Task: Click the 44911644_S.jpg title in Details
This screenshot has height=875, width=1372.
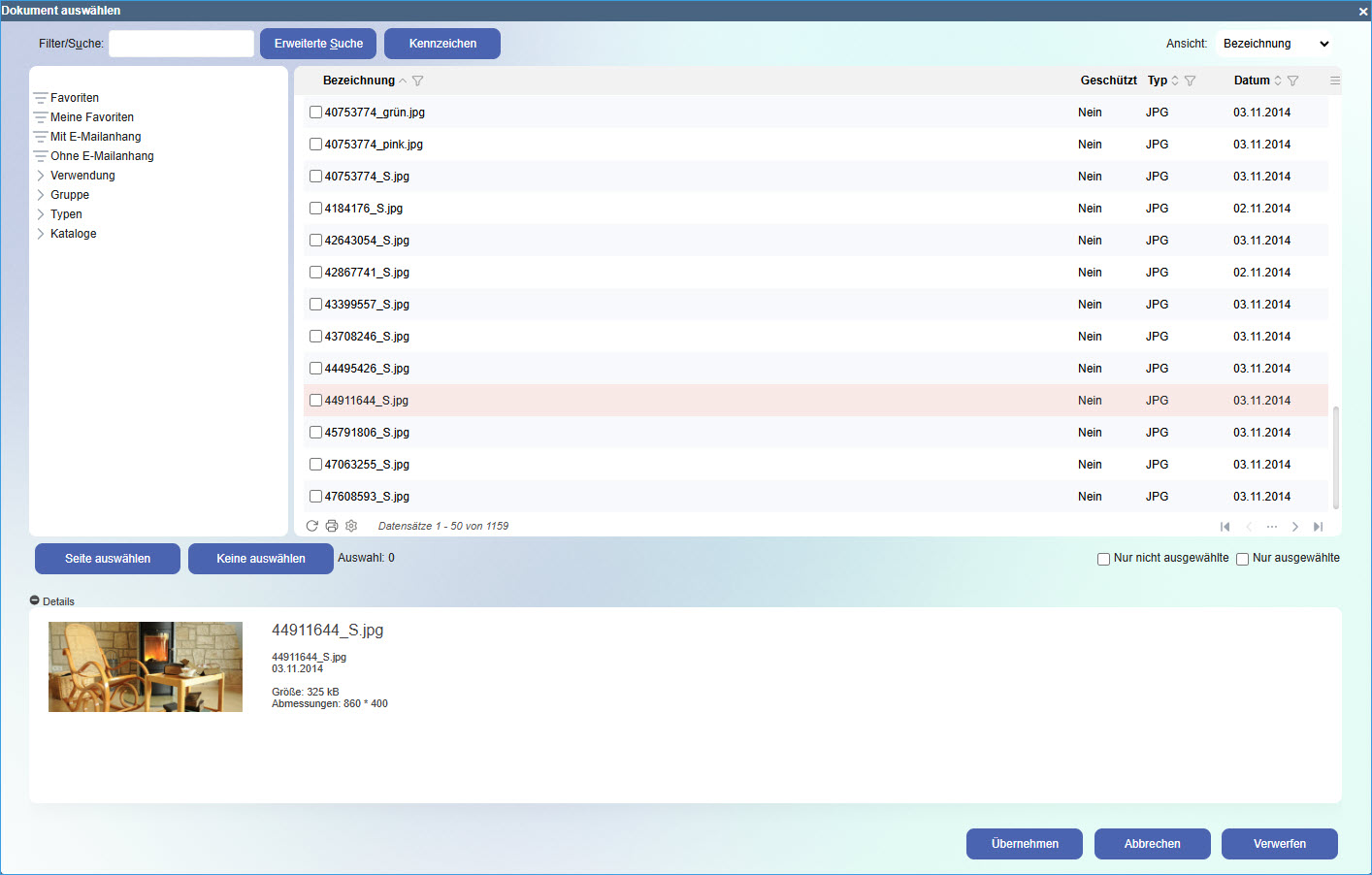Action: click(x=328, y=631)
